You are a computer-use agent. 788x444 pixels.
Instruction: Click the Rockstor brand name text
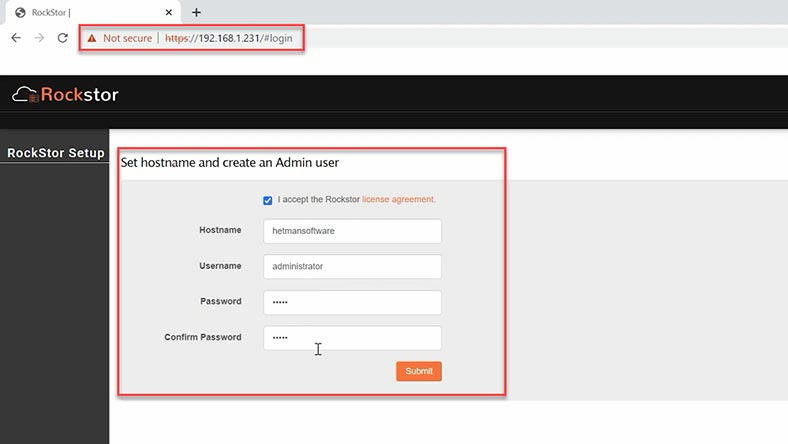click(x=79, y=95)
